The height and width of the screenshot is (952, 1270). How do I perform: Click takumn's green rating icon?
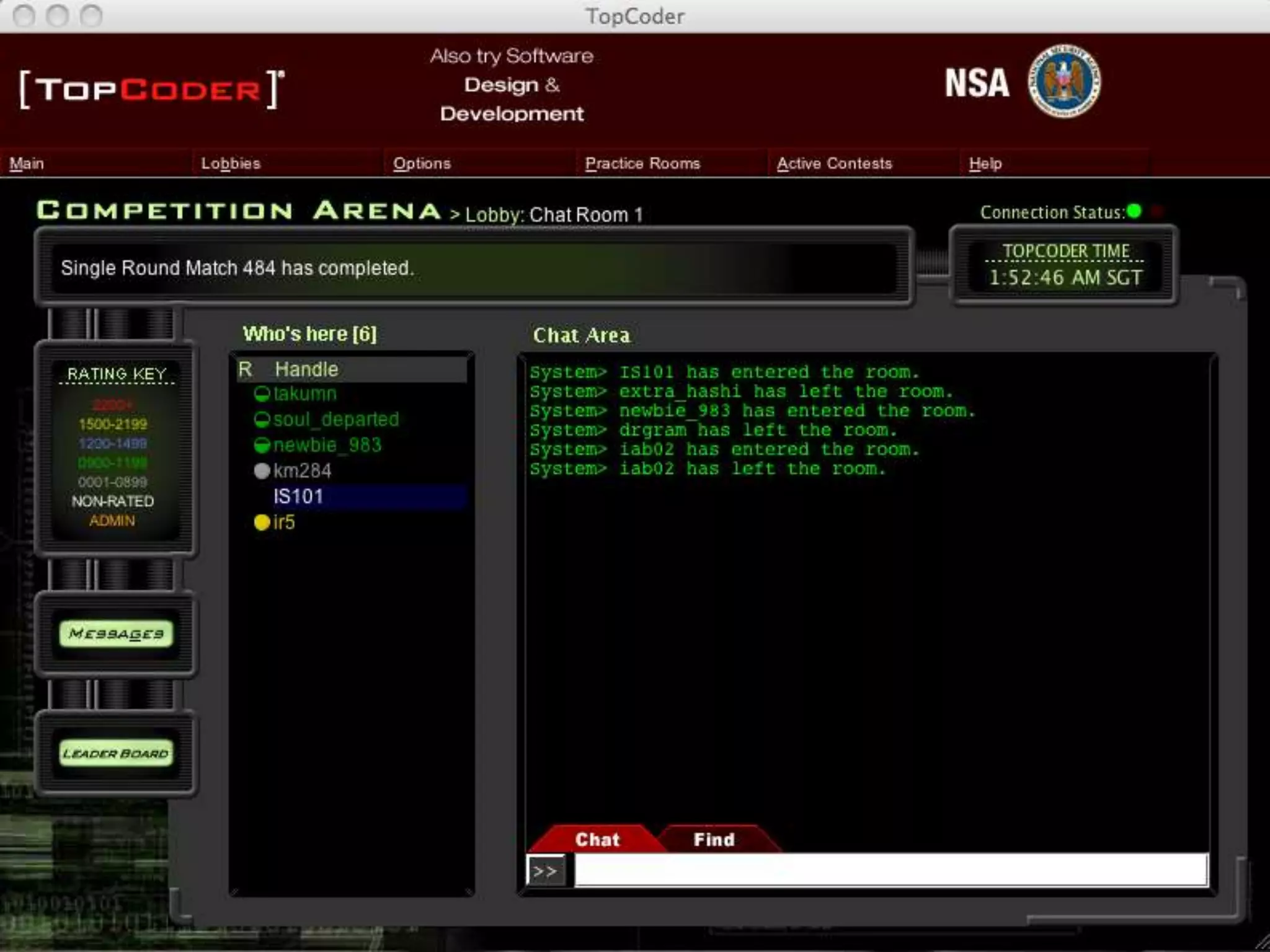click(x=262, y=394)
